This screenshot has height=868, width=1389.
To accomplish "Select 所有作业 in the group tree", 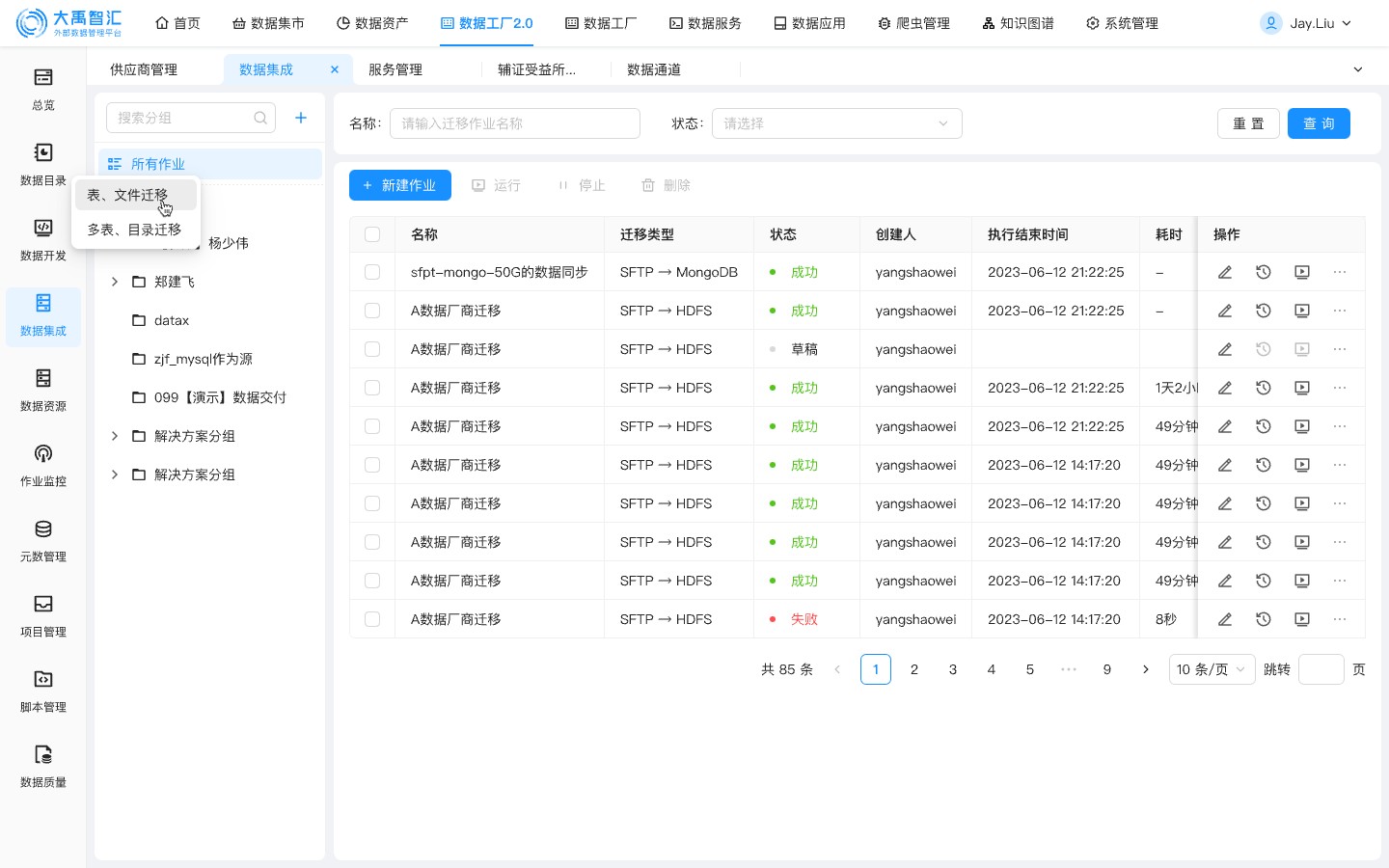I will [210, 164].
